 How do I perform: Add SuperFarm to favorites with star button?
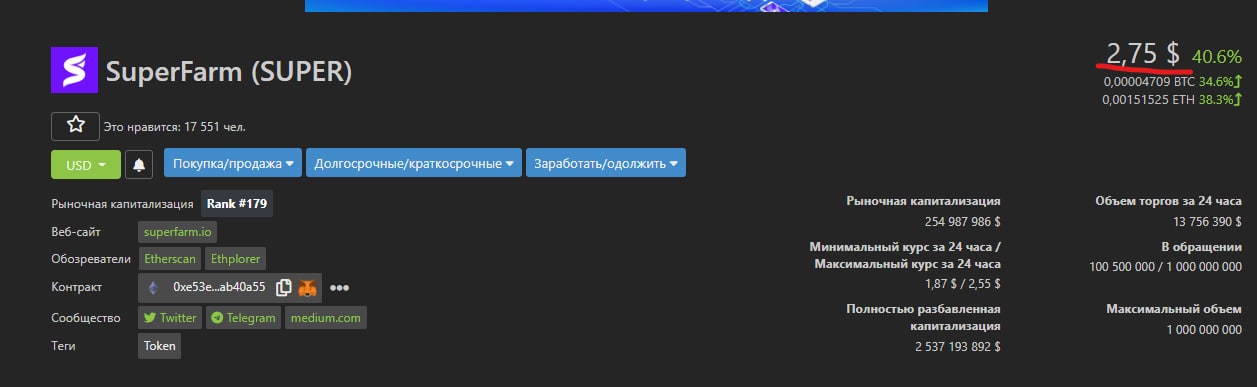(x=75, y=126)
